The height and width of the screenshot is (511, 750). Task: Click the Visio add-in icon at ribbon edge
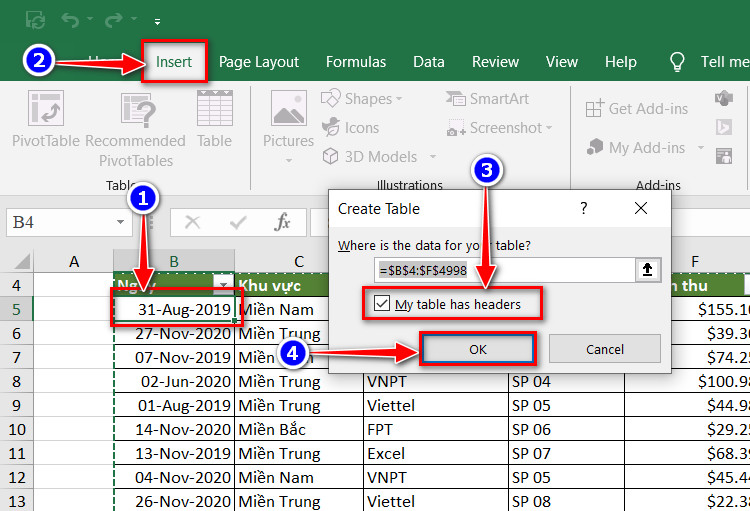point(724,99)
